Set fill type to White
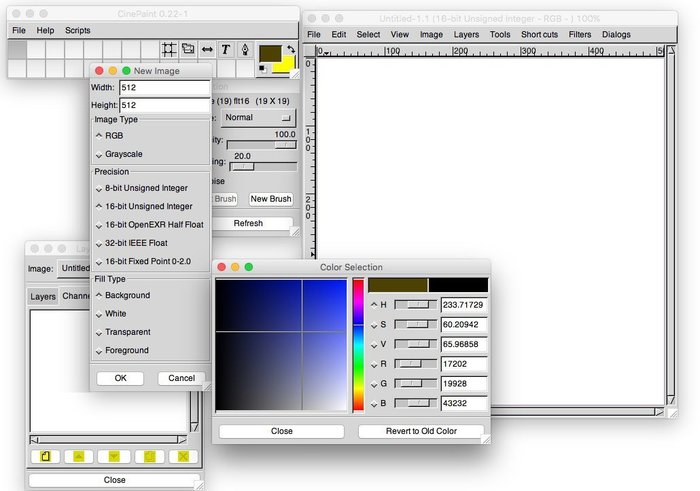The width and height of the screenshot is (700, 491). 111,314
